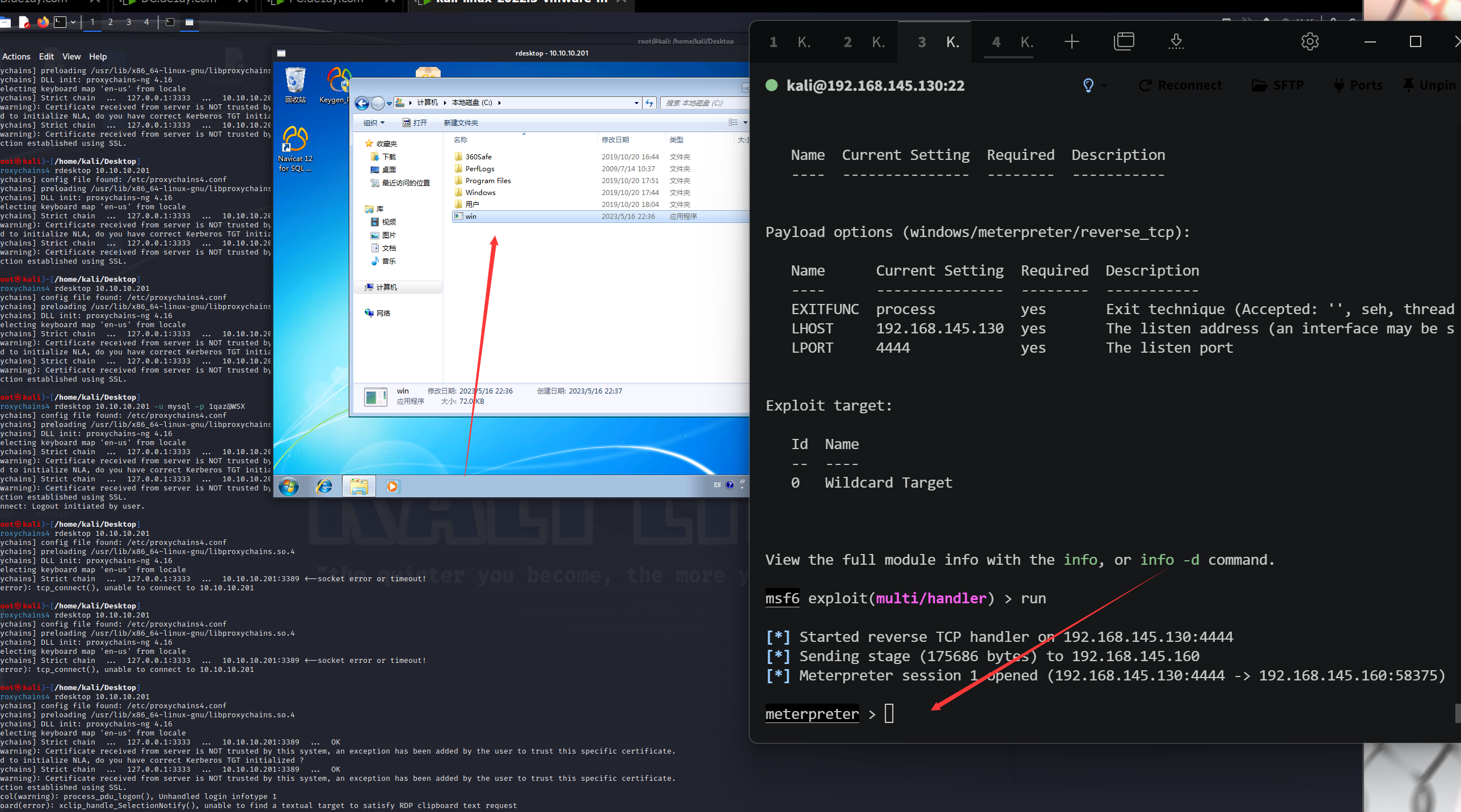The height and width of the screenshot is (812, 1461).
Task: Click 打开 button in Explorer toolbar
Action: click(415, 123)
